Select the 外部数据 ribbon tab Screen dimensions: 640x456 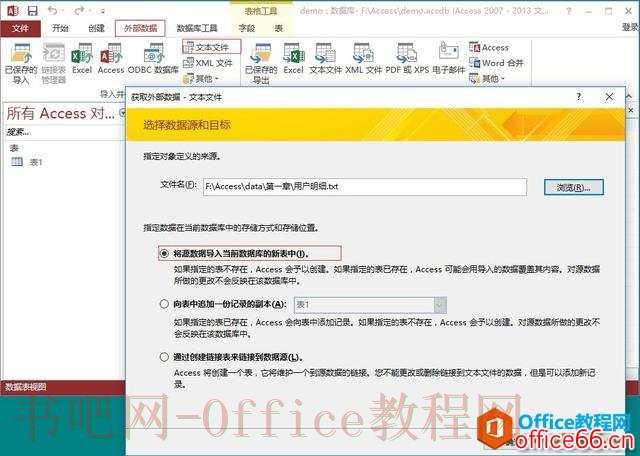(140, 28)
